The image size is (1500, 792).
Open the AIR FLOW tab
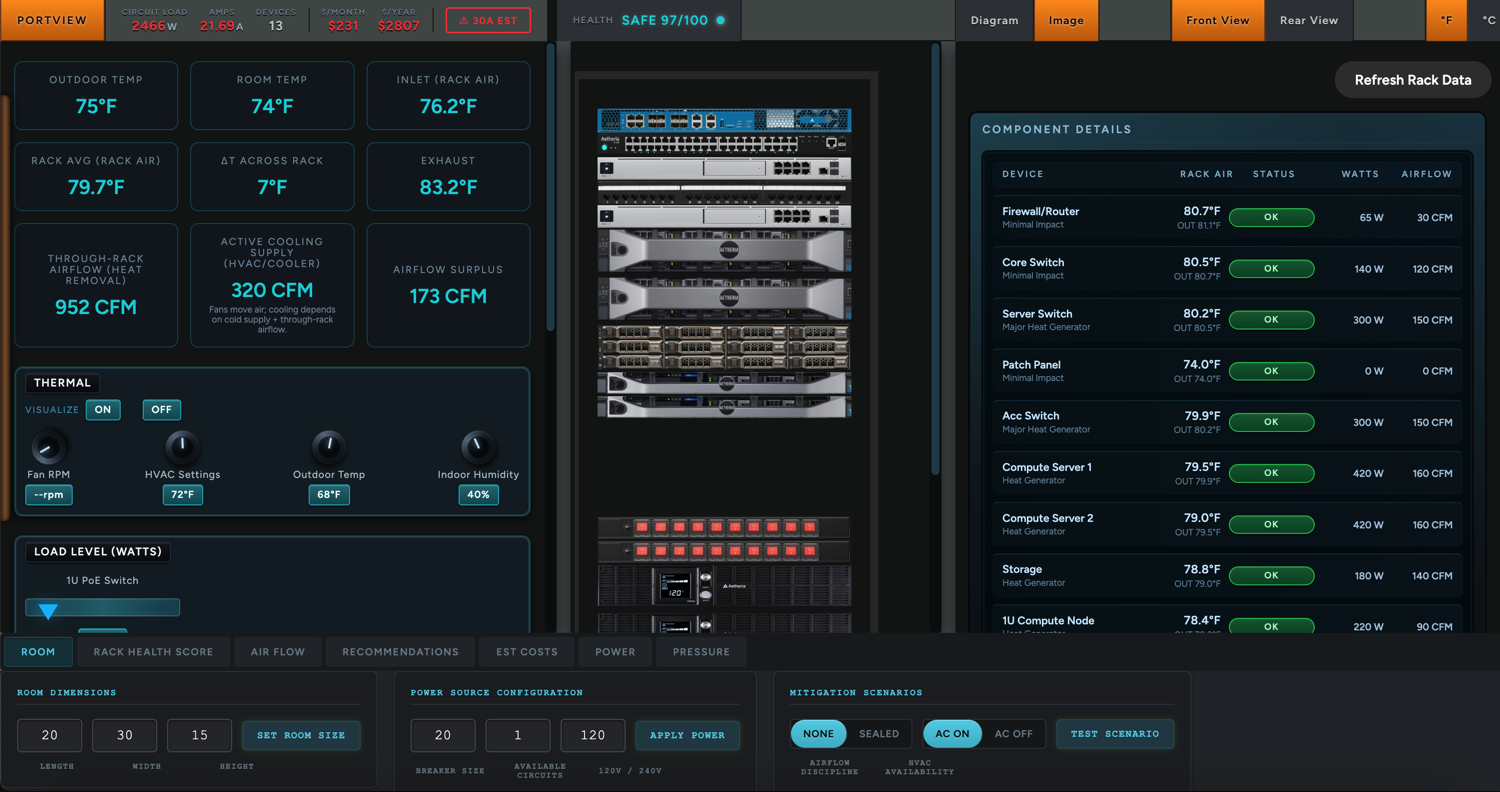click(x=277, y=651)
